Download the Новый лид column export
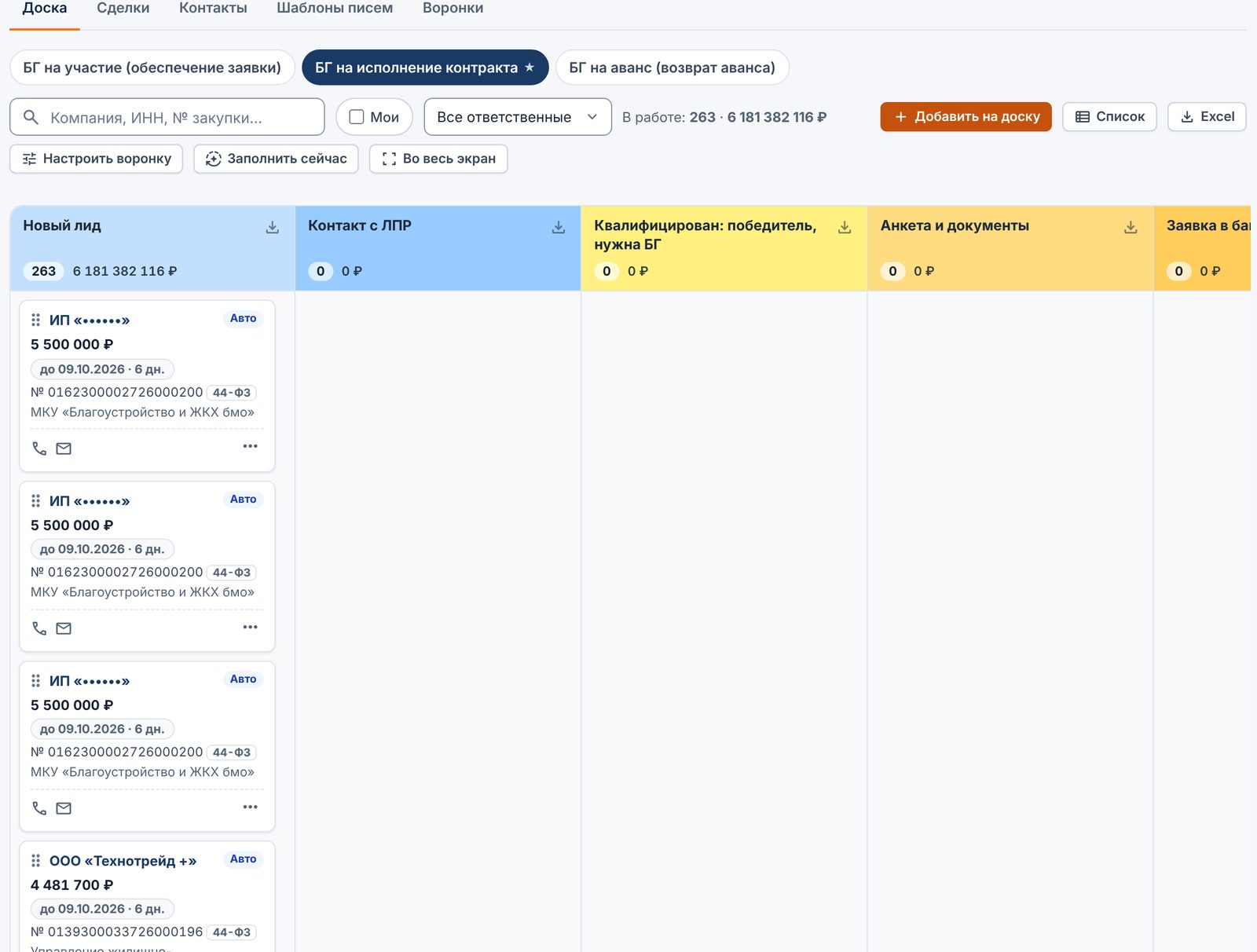Image resolution: width=1257 pixels, height=952 pixels. [x=272, y=227]
